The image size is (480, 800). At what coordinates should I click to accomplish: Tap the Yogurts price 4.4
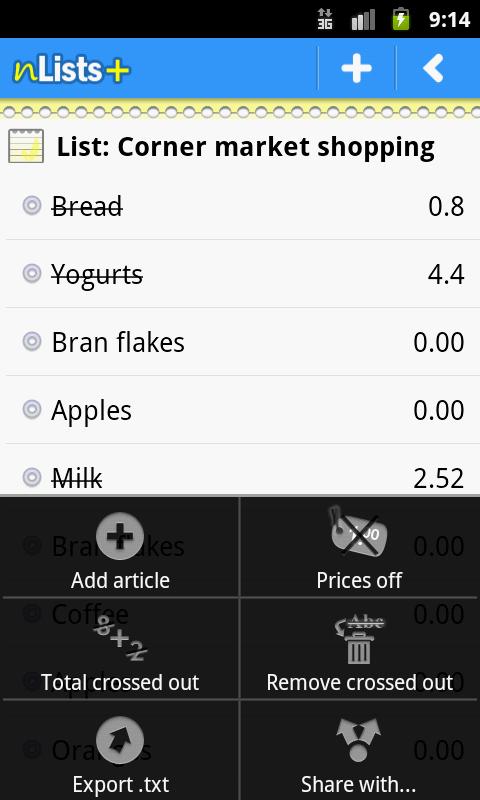click(x=446, y=275)
